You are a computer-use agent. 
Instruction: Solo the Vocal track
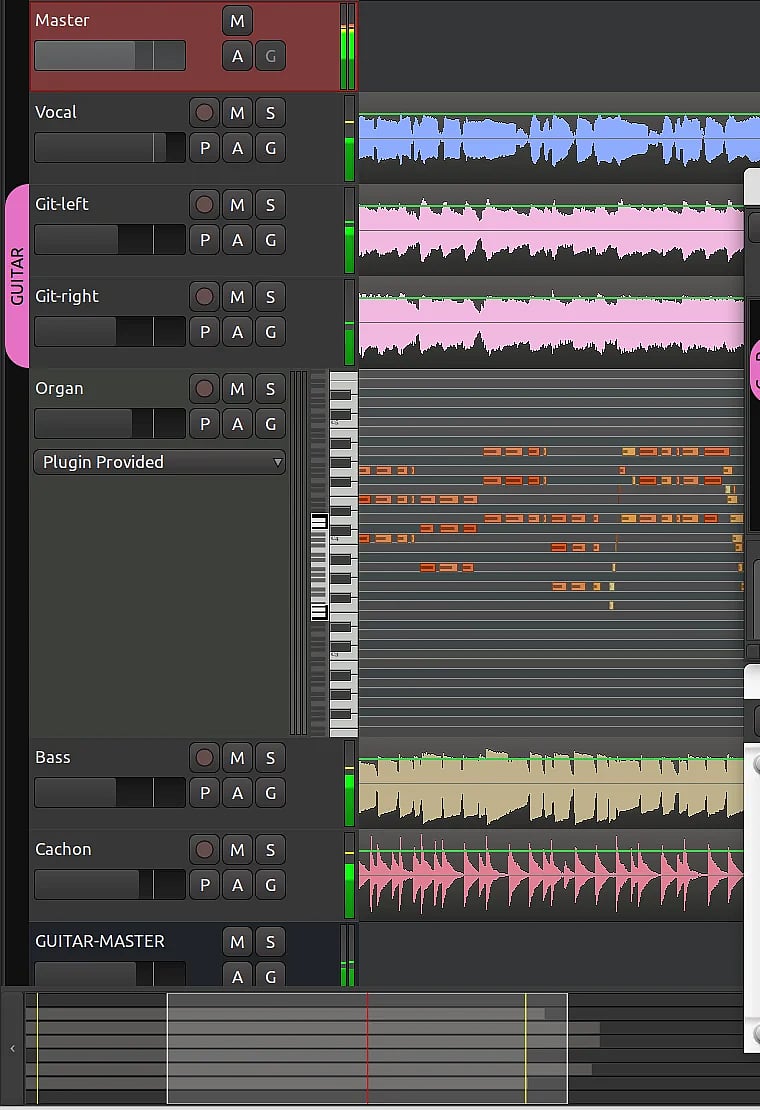coord(270,113)
